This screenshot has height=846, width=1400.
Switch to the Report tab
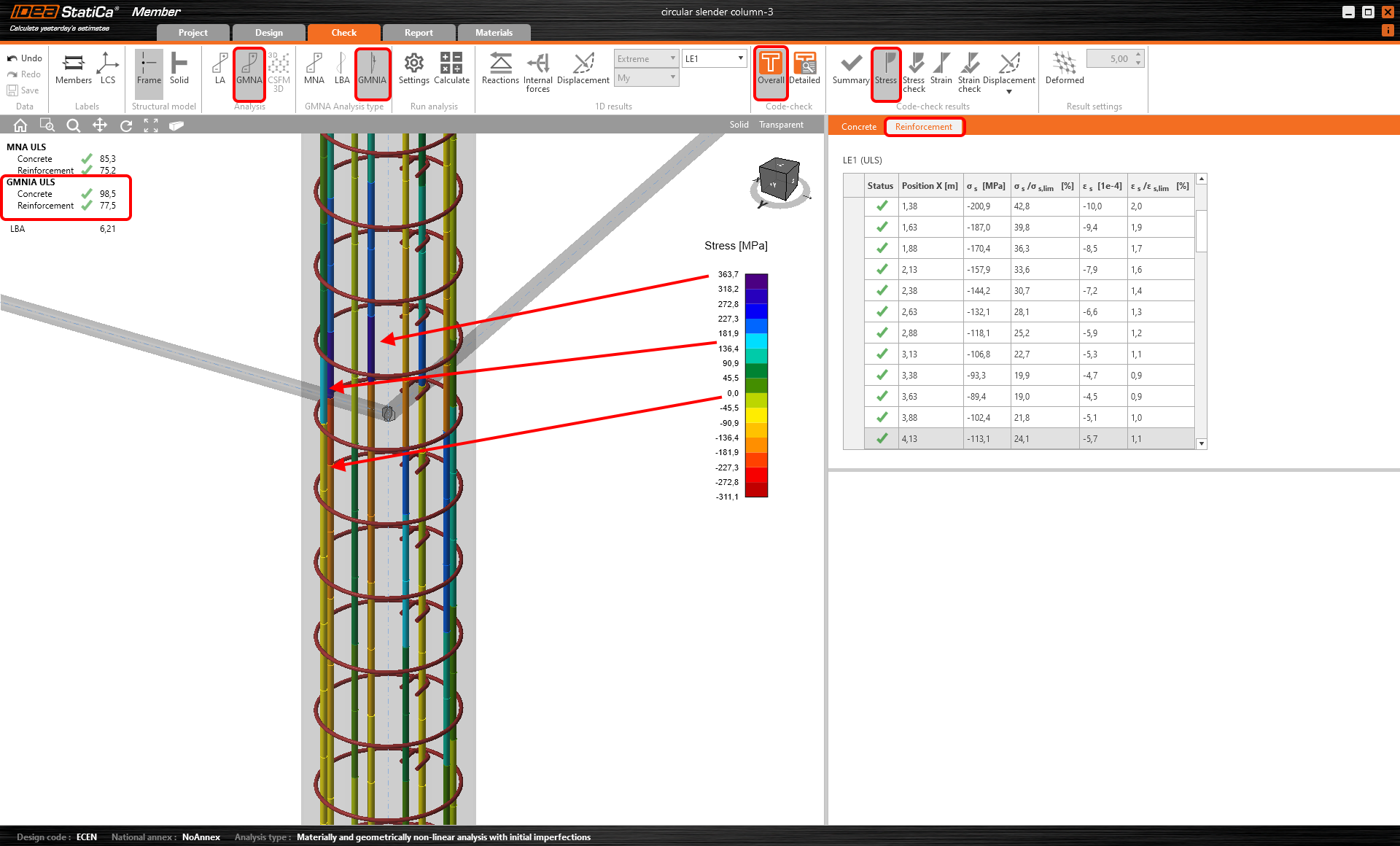[419, 33]
